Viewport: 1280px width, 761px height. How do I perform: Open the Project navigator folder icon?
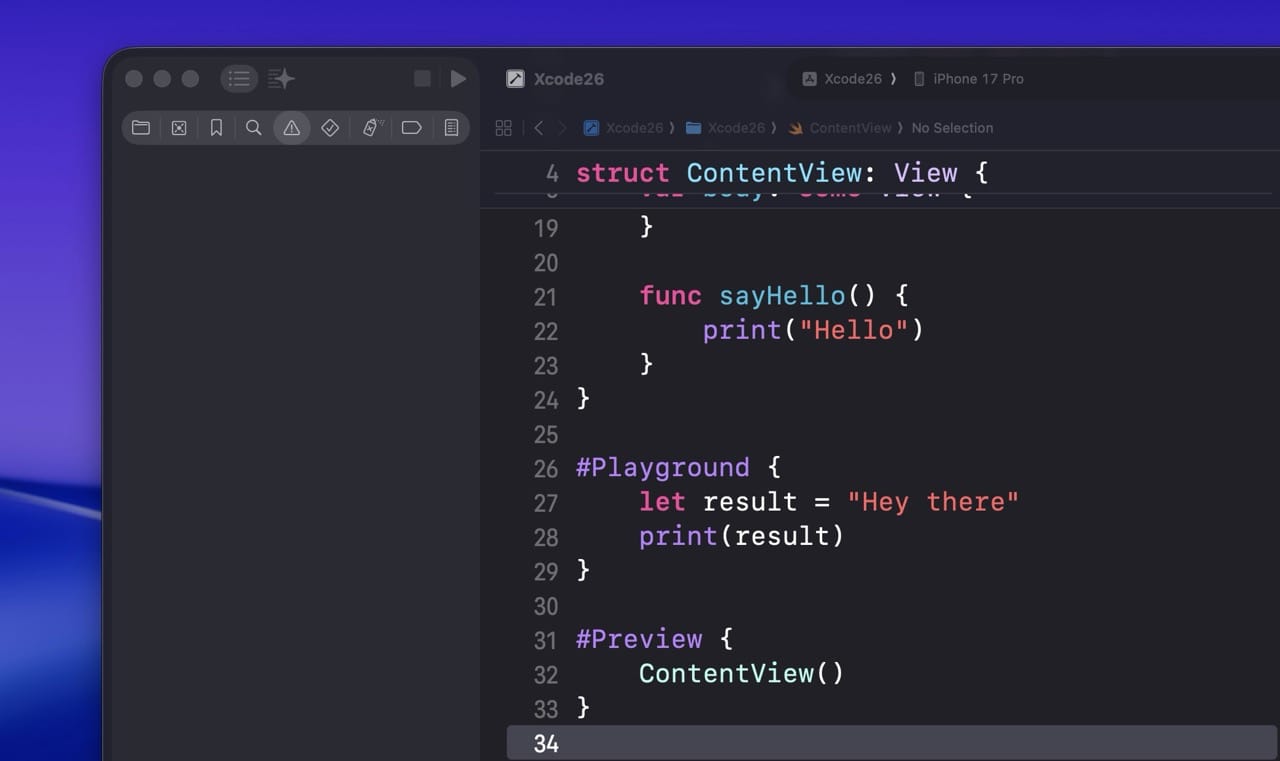141,128
